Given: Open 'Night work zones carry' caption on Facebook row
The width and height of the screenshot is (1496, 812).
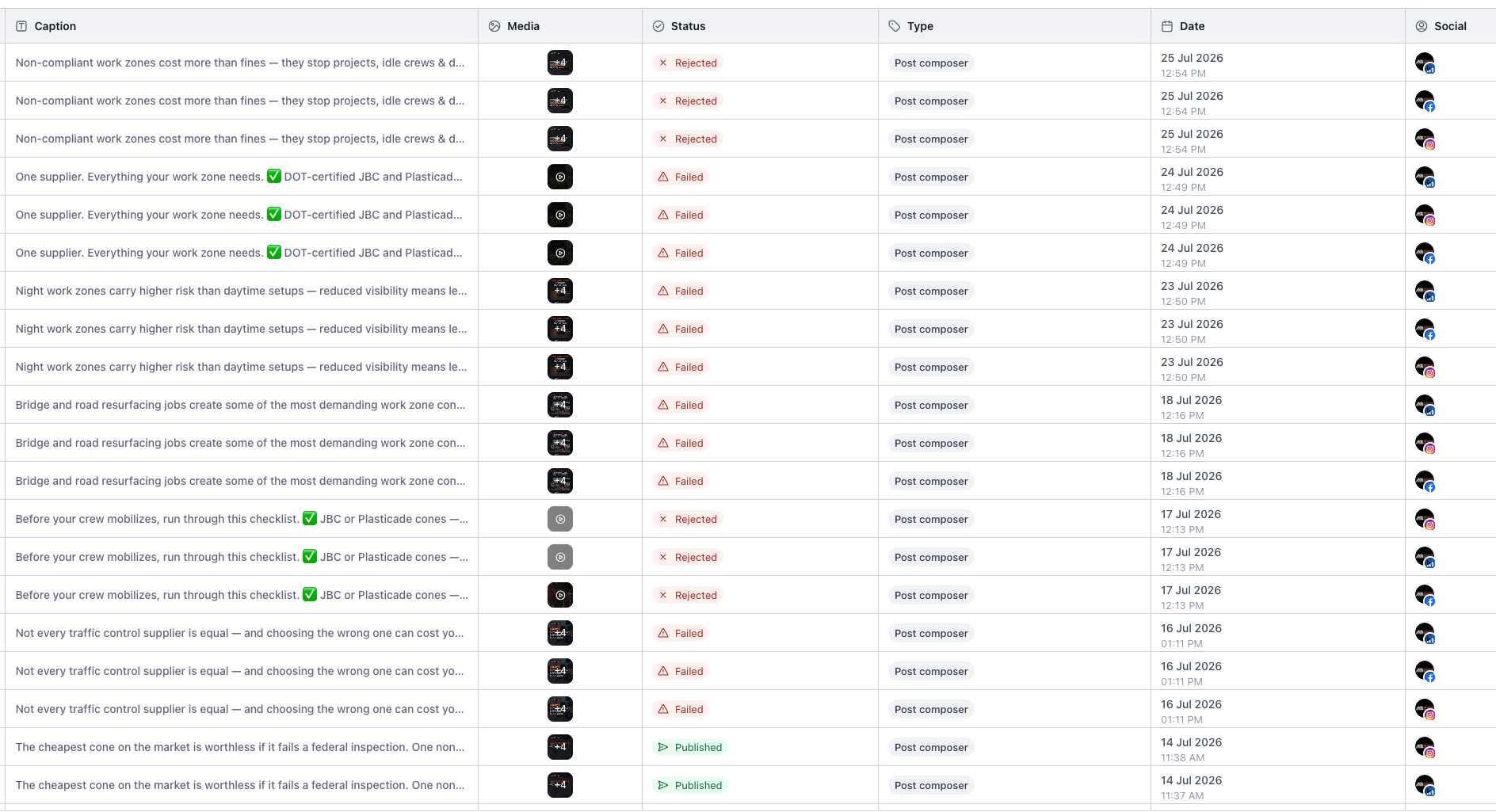Looking at the screenshot, I should click(241, 329).
